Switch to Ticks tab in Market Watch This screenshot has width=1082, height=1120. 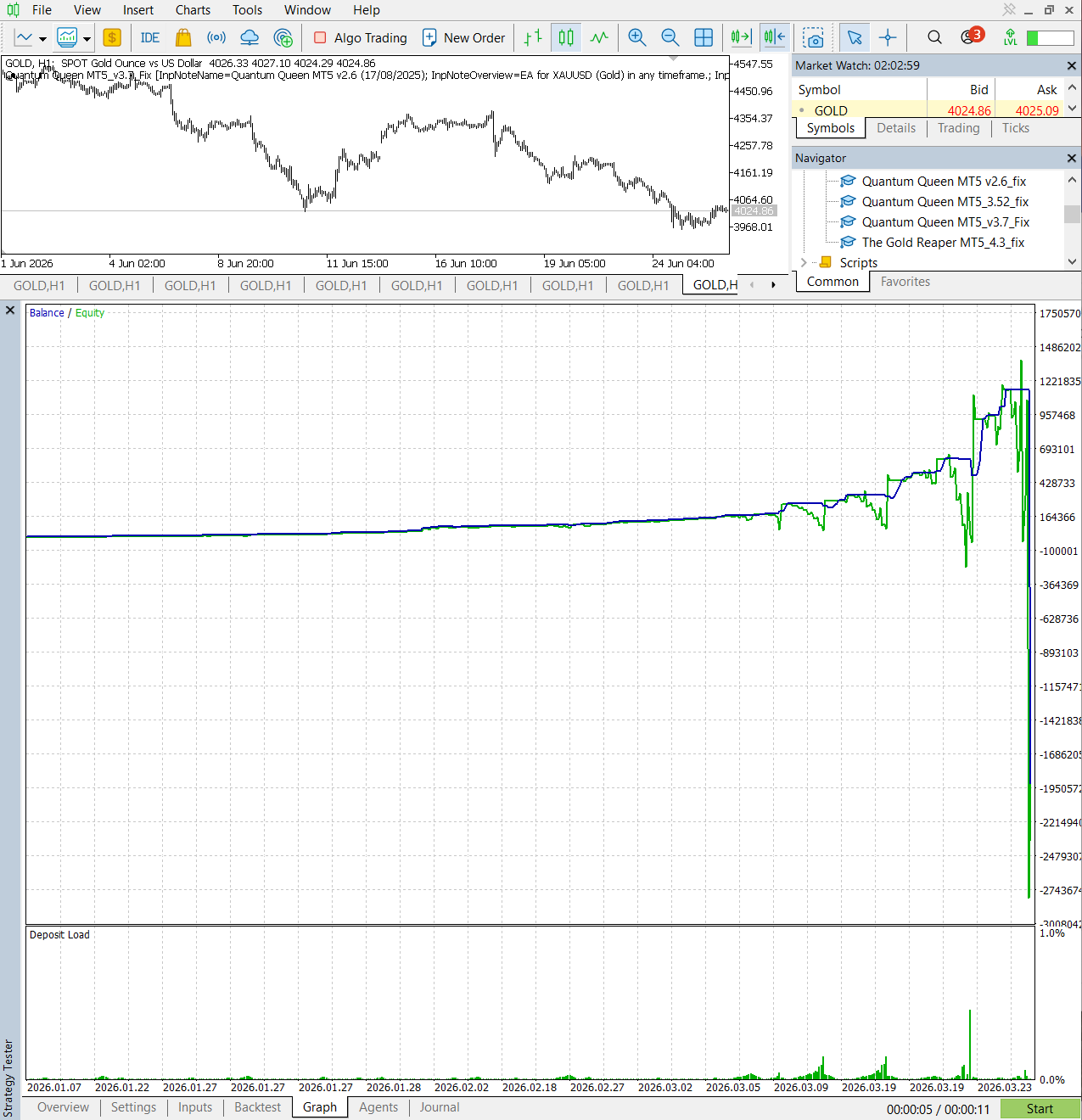pos(1016,128)
